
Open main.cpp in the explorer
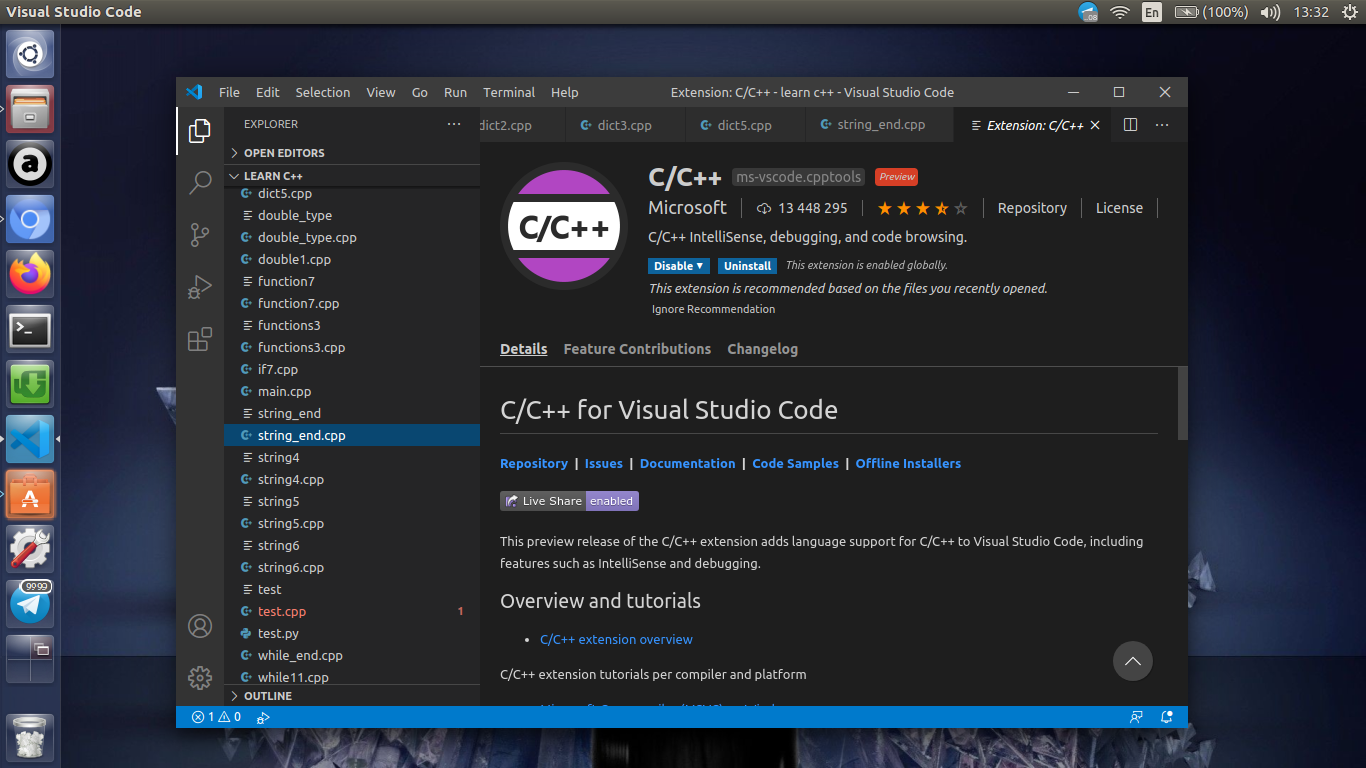[x=284, y=392]
